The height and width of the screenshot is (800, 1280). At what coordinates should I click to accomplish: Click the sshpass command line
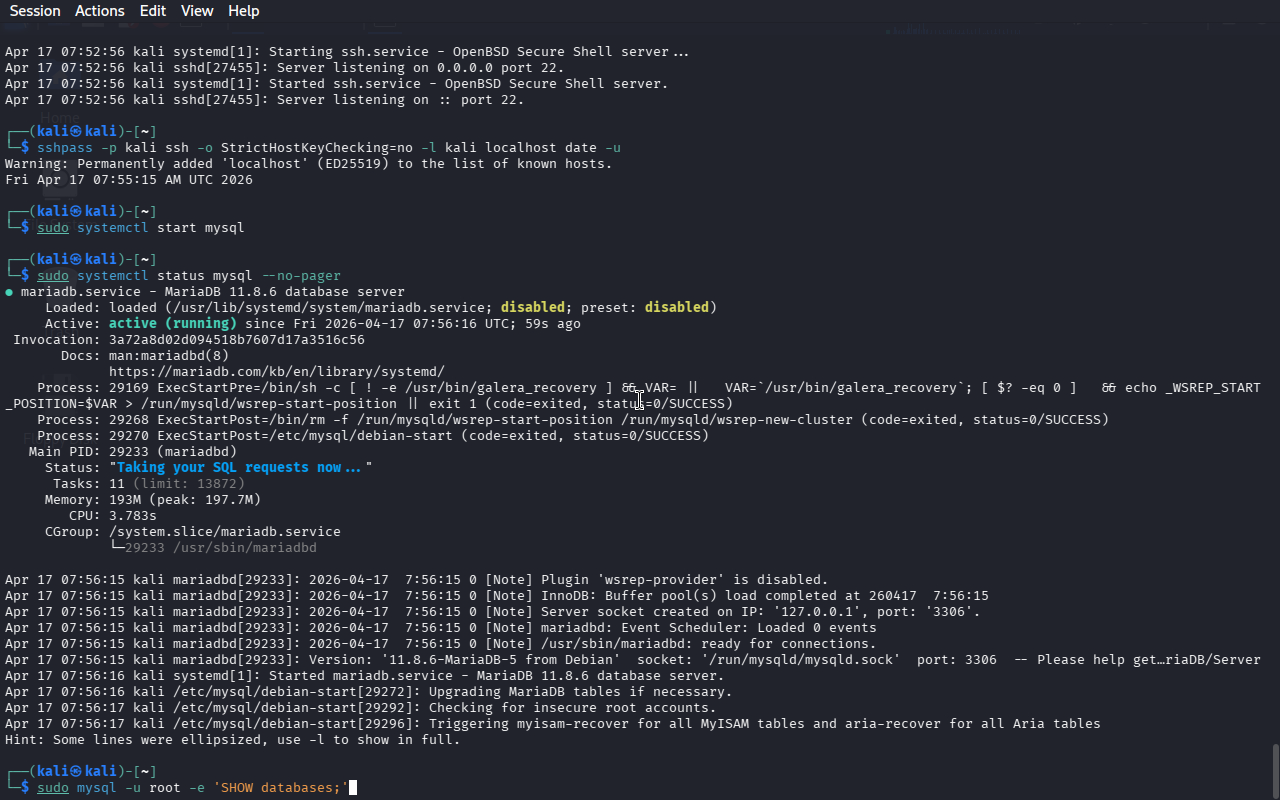coord(330,148)
